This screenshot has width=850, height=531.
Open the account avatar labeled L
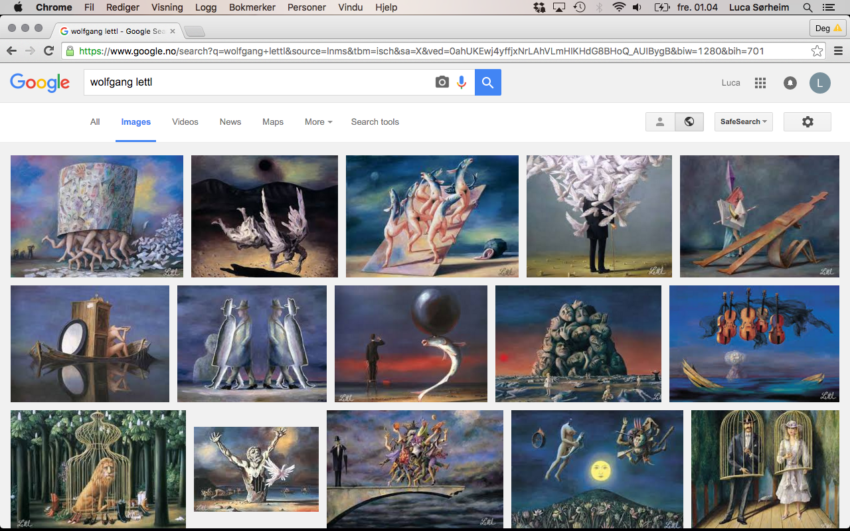pos(820,83)
